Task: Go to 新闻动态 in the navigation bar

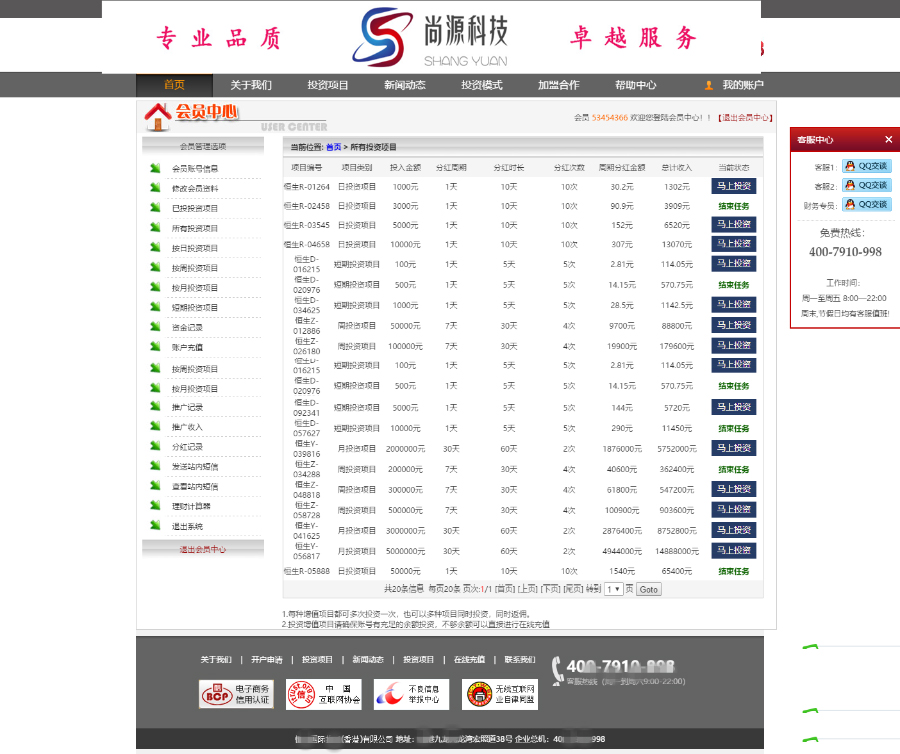Action: tap(405, 85)
